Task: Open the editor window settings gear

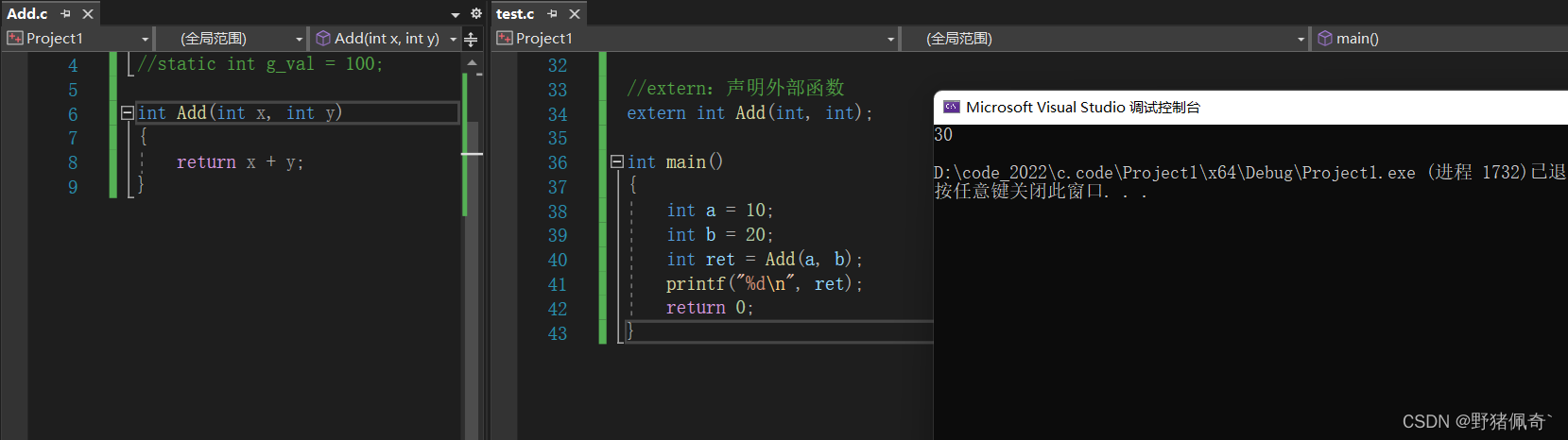Action: 476,14
